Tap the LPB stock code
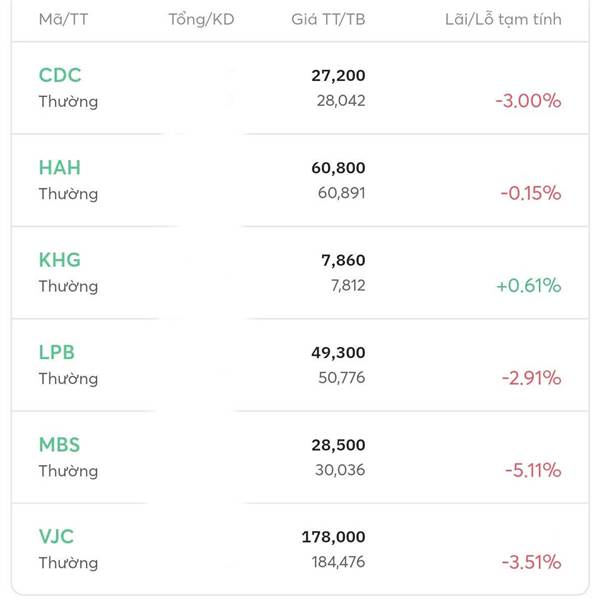Screen dimensions: 600x600 (x=57, y=352)
